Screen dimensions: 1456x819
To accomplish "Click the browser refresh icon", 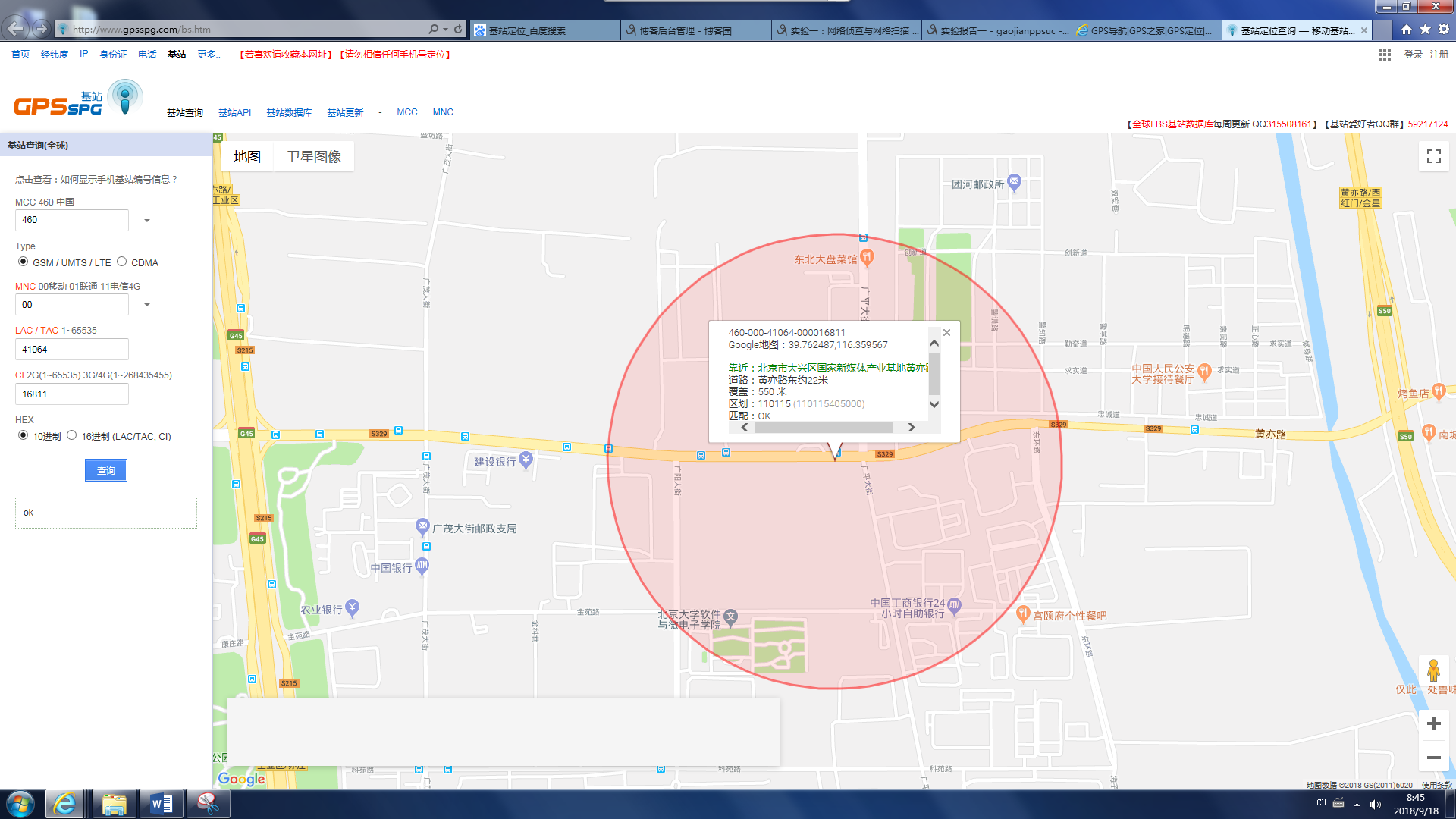I will coord(458,30).
